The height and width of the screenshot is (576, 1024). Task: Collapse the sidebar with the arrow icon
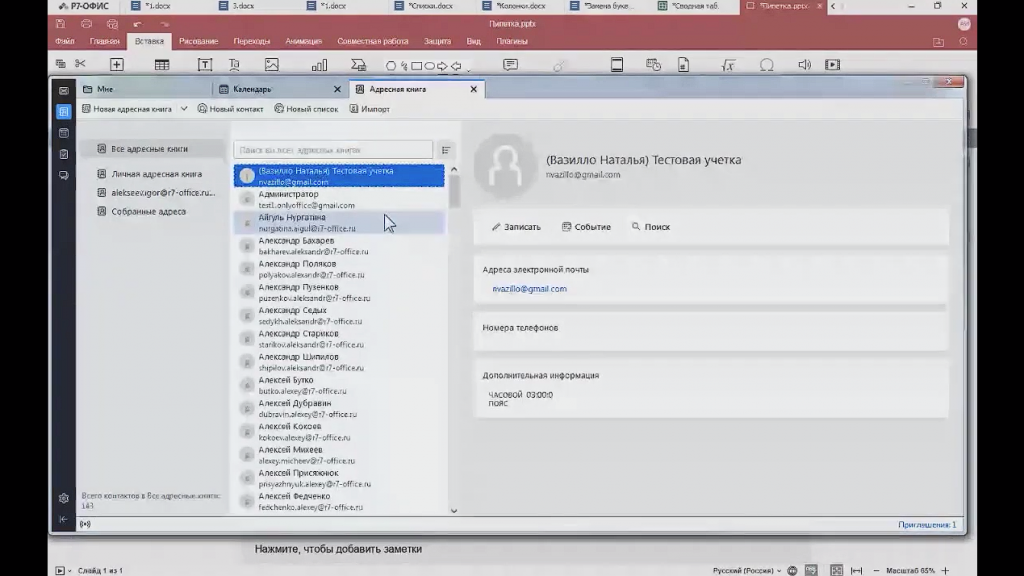(x=63, y=519)
